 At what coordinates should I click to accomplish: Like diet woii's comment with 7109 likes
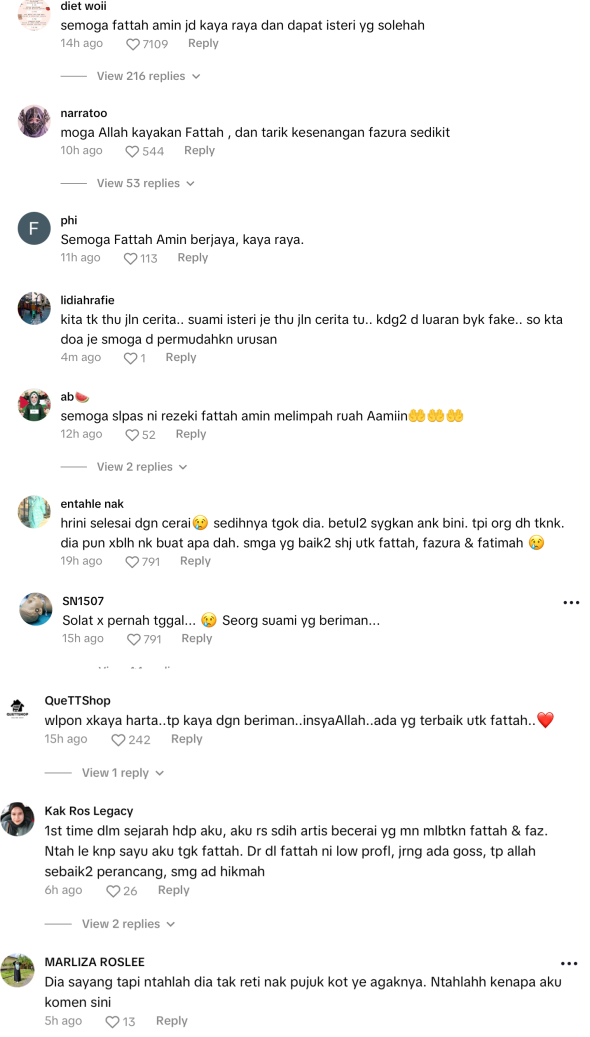[133, 44]
